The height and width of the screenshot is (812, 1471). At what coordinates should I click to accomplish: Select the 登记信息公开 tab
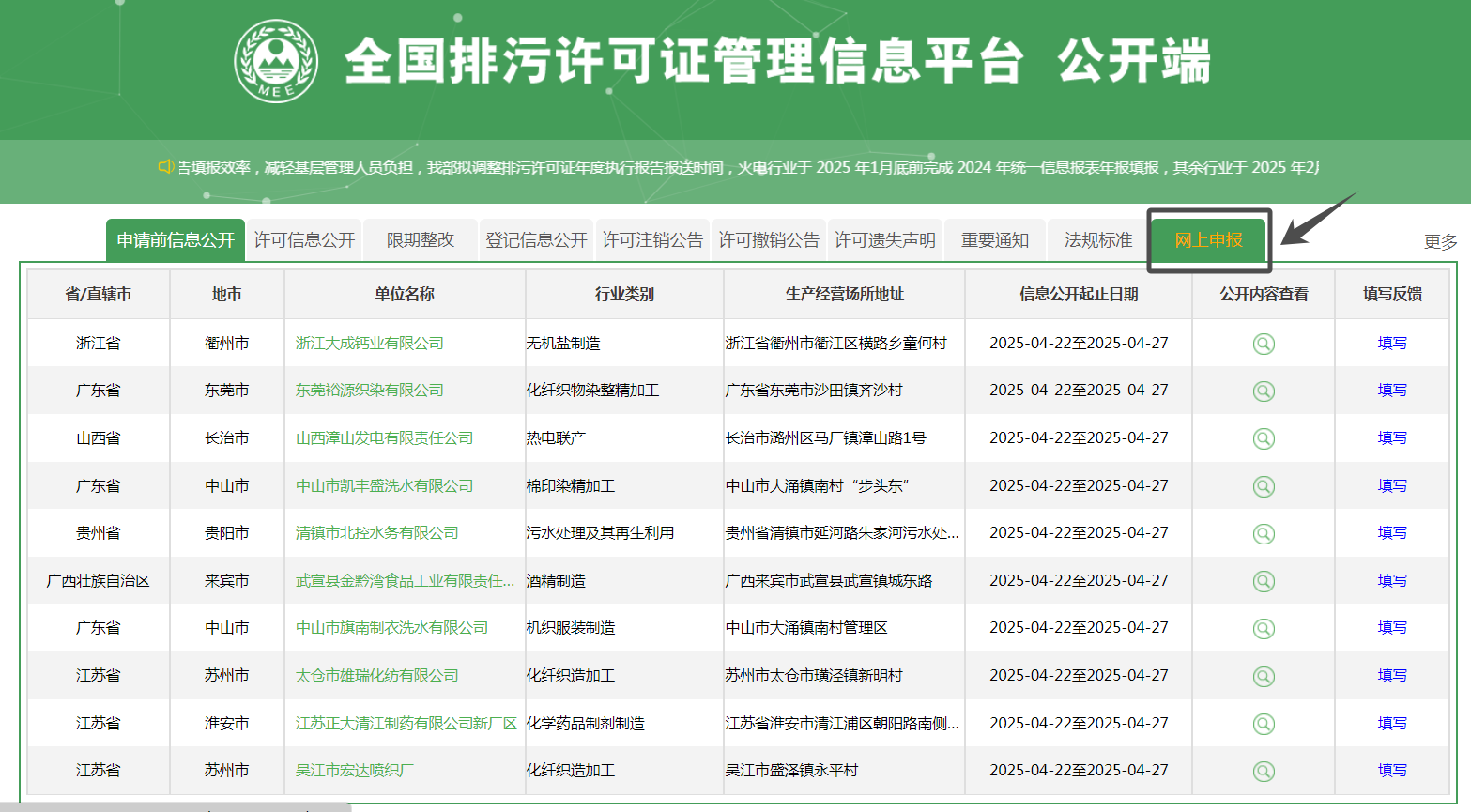[536, 240]
